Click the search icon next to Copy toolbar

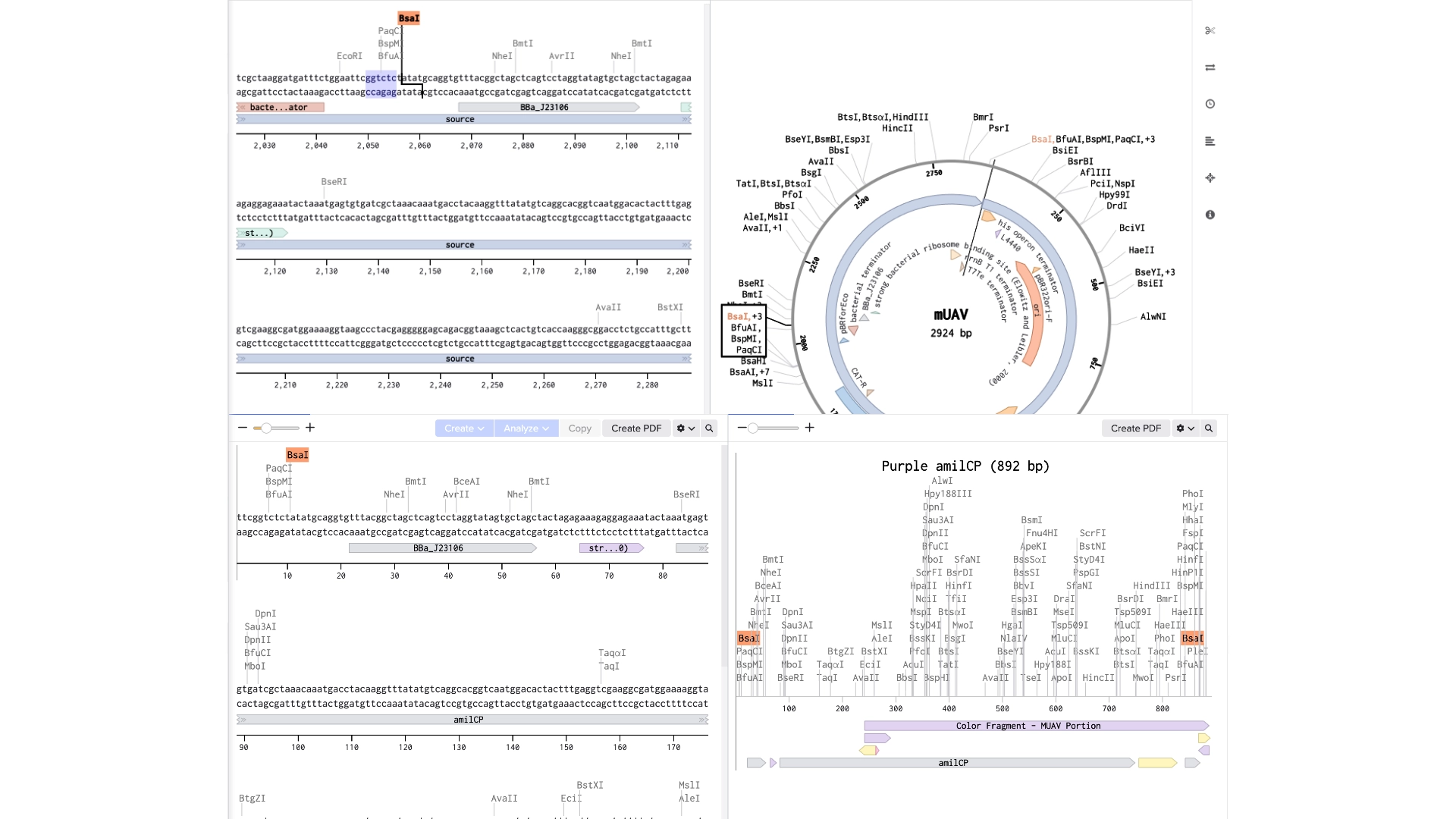(x=709, y=428)
